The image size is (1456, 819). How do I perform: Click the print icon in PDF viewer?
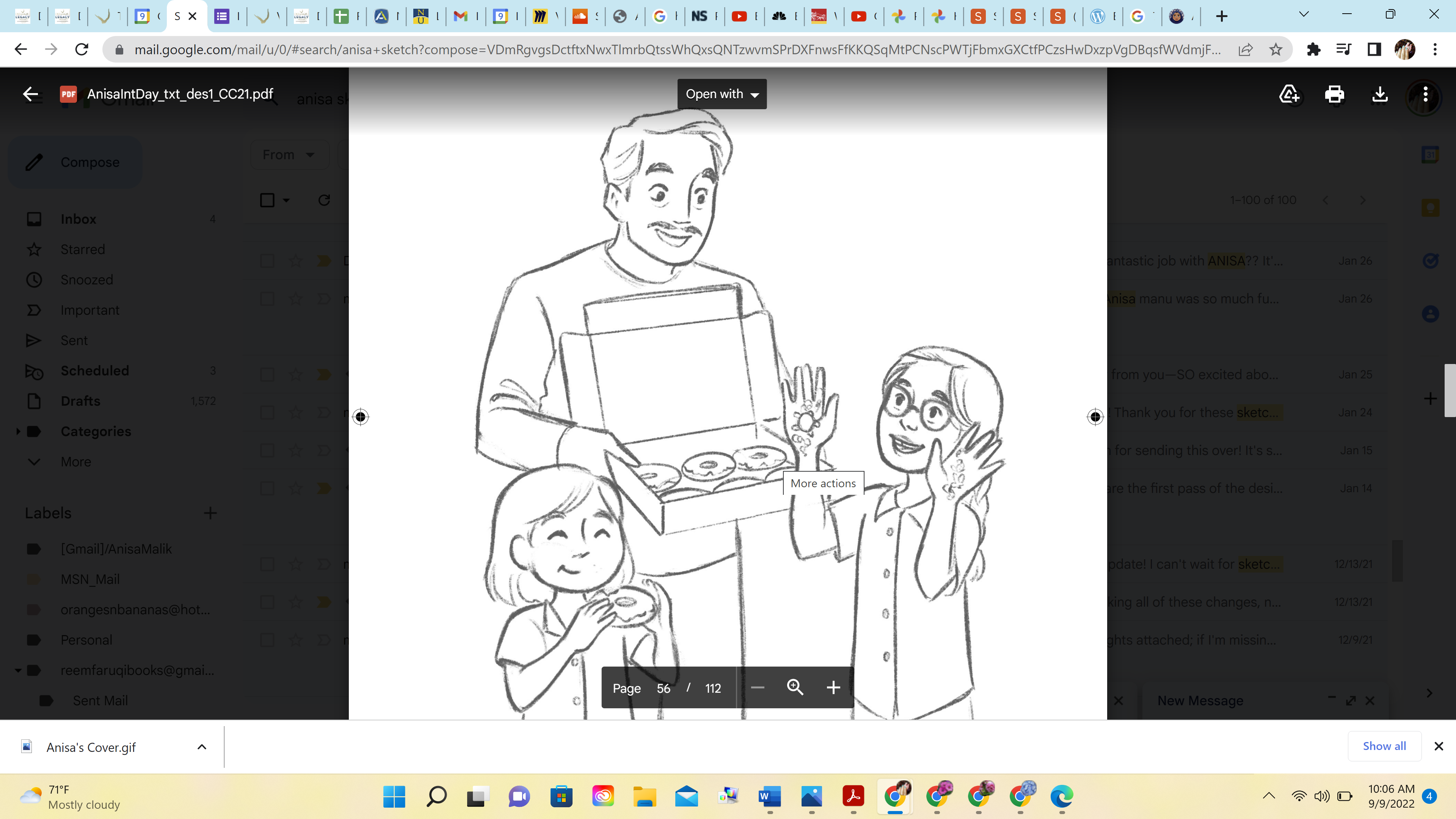pos(1335,94)
